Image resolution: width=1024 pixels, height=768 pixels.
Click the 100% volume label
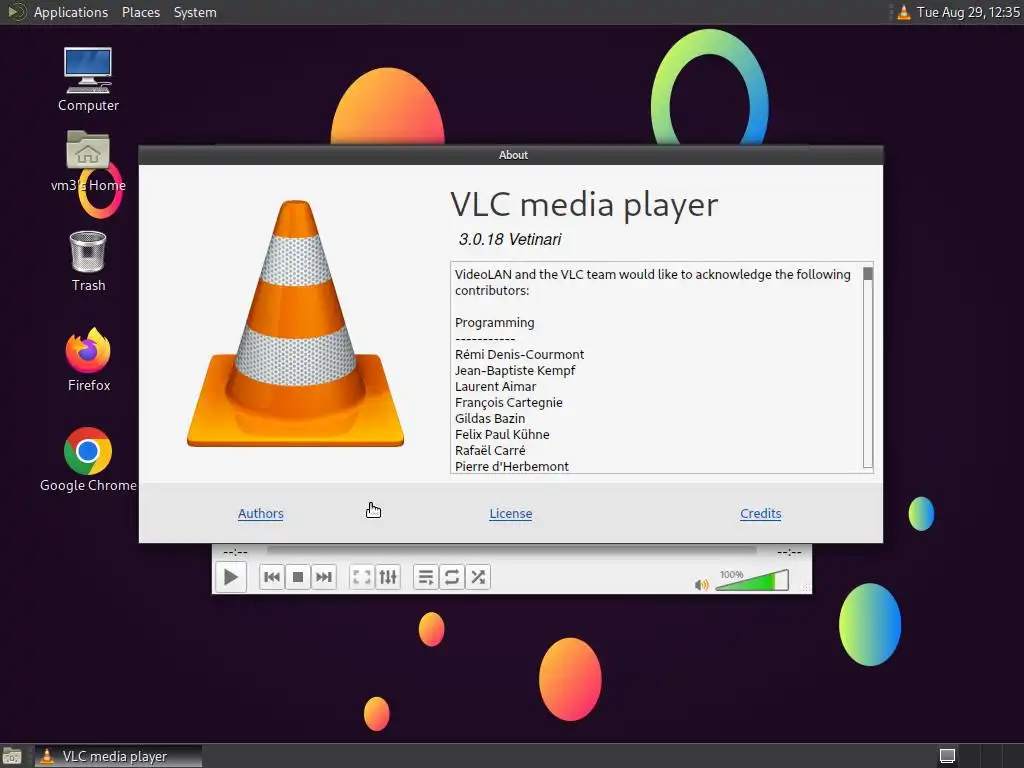pyautogui.click(x=731, y=575)
